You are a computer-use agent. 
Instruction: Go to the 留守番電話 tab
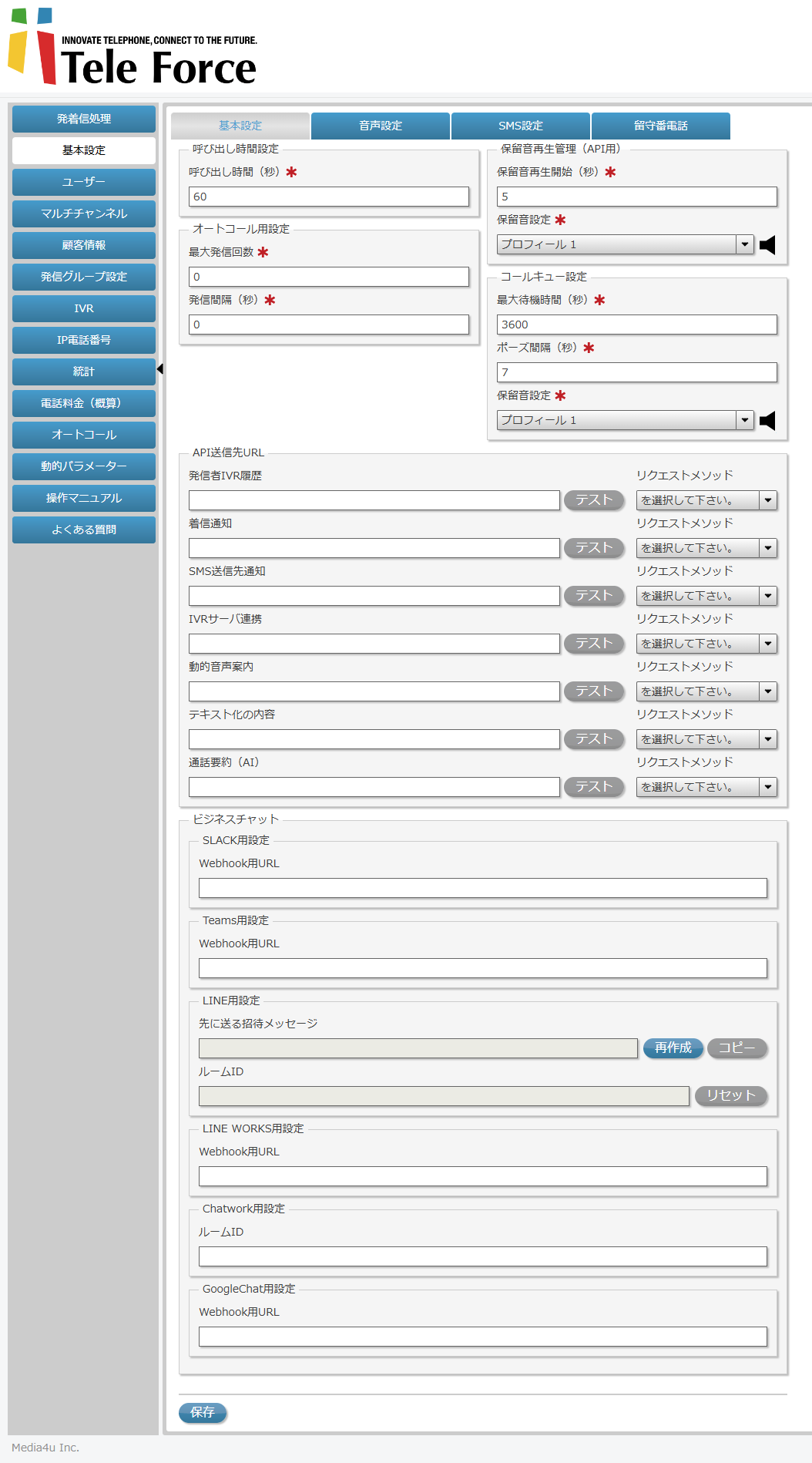tap(660, 126)
